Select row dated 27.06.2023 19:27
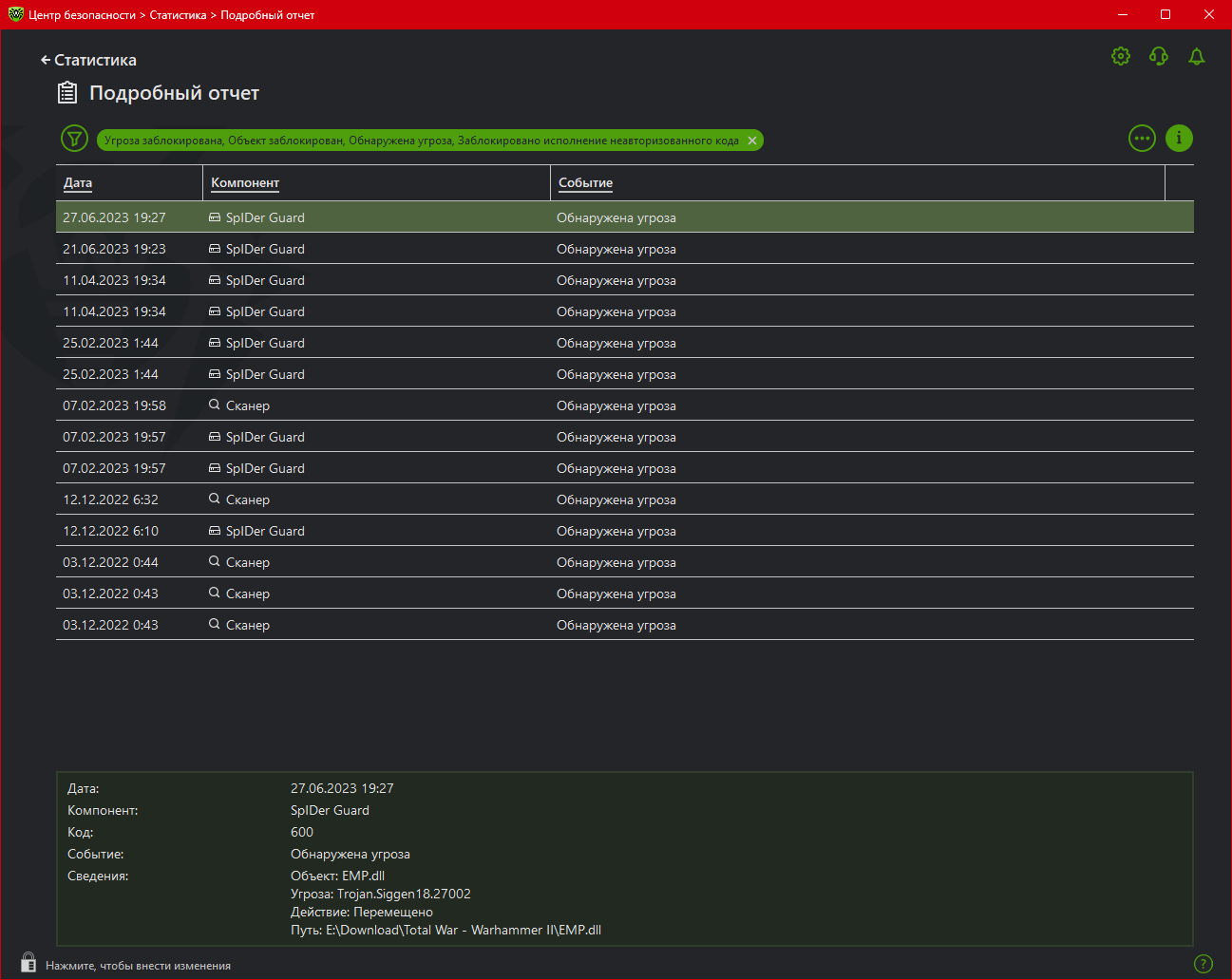 (x=625, y=217)
